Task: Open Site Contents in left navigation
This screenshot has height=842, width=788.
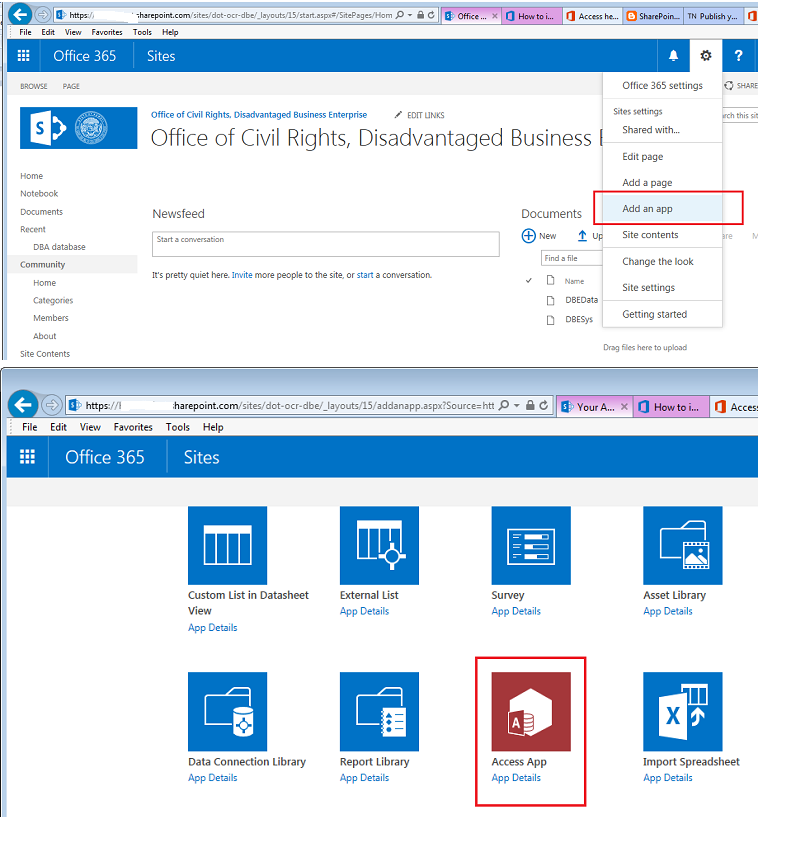Action: click(45, 353)
